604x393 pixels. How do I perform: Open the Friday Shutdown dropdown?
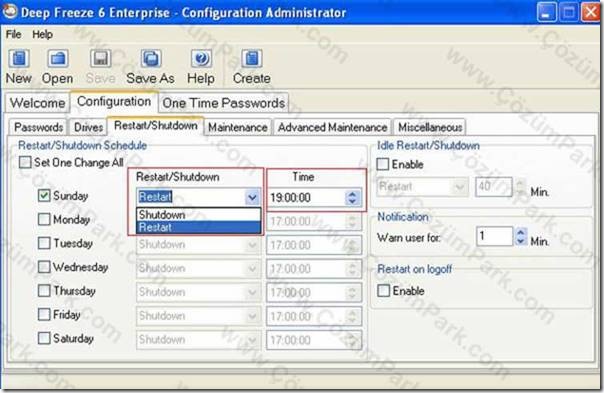pos(198,316)
